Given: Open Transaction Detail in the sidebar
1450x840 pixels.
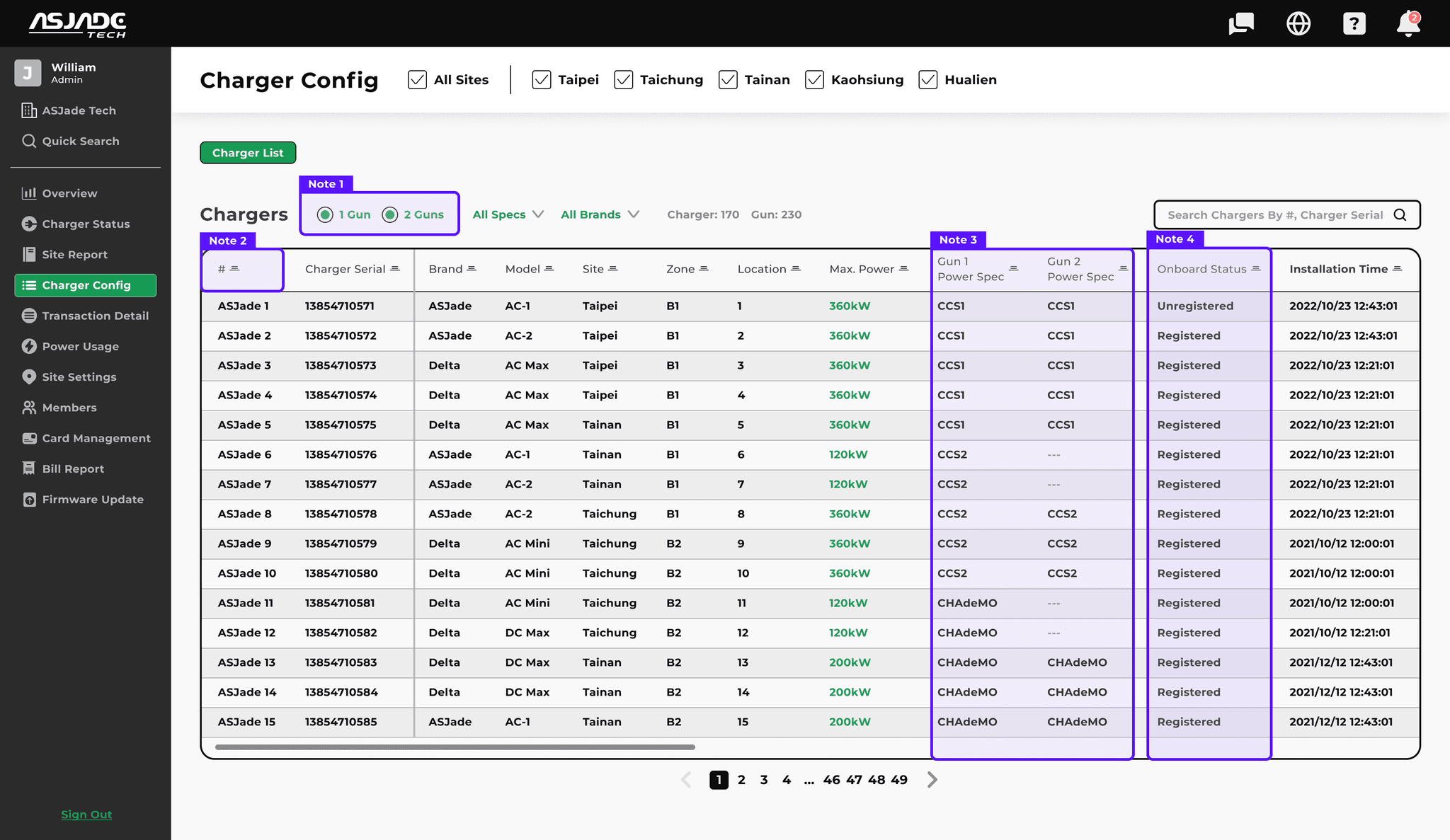Looking at the screenshot, I should tap(95, 316).
